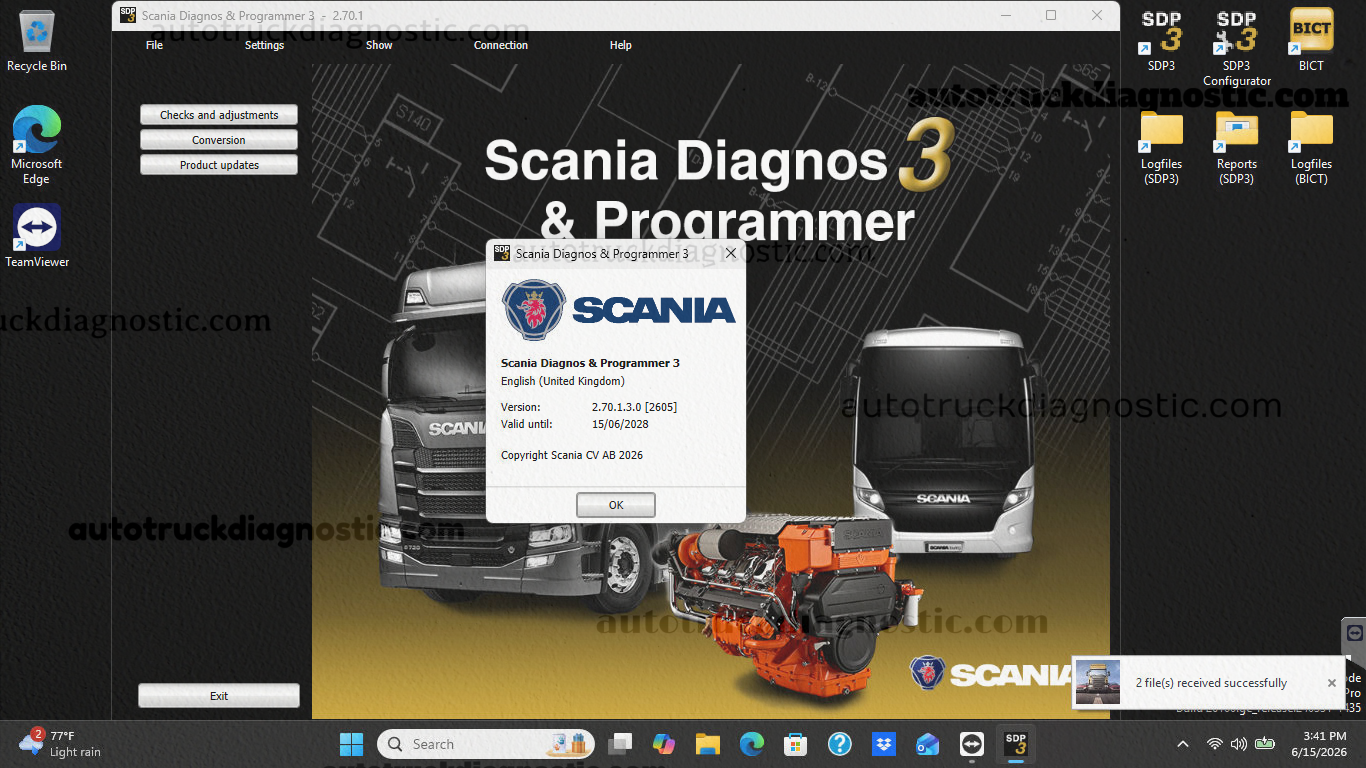Select the Microsoft Edge desktop shortcut
The height and width of the screenshot is (768, 1366).
pyautogui.click(x=37, y=146)
